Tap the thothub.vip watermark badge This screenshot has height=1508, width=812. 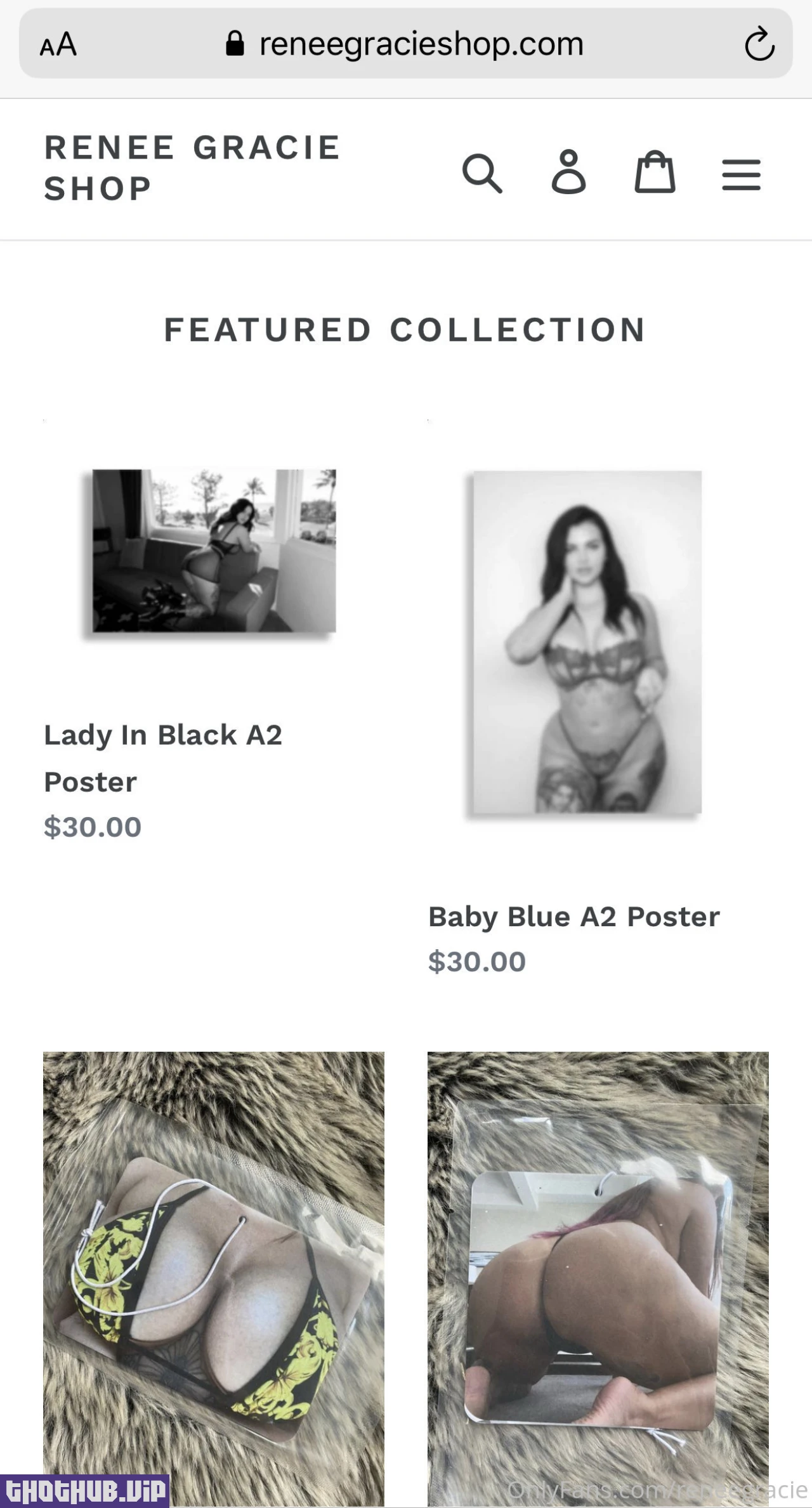coord(84,1490)
